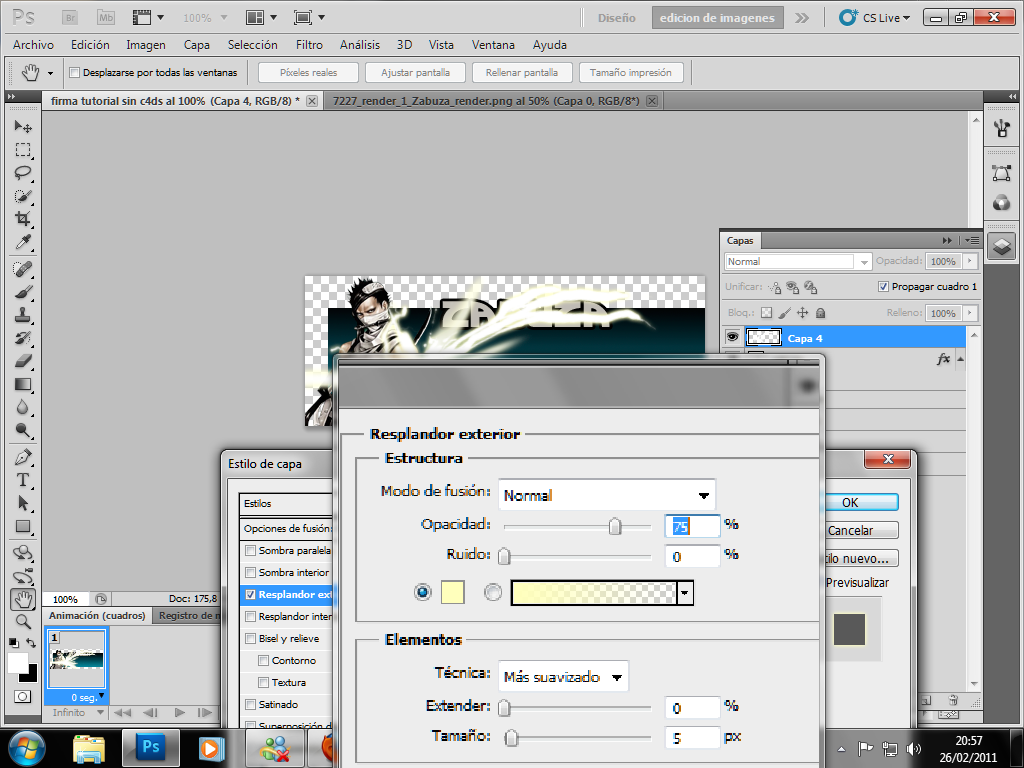Open the Filtro menu
The width and height of the screenshot is (1024, 768).
tap(309, 44)
